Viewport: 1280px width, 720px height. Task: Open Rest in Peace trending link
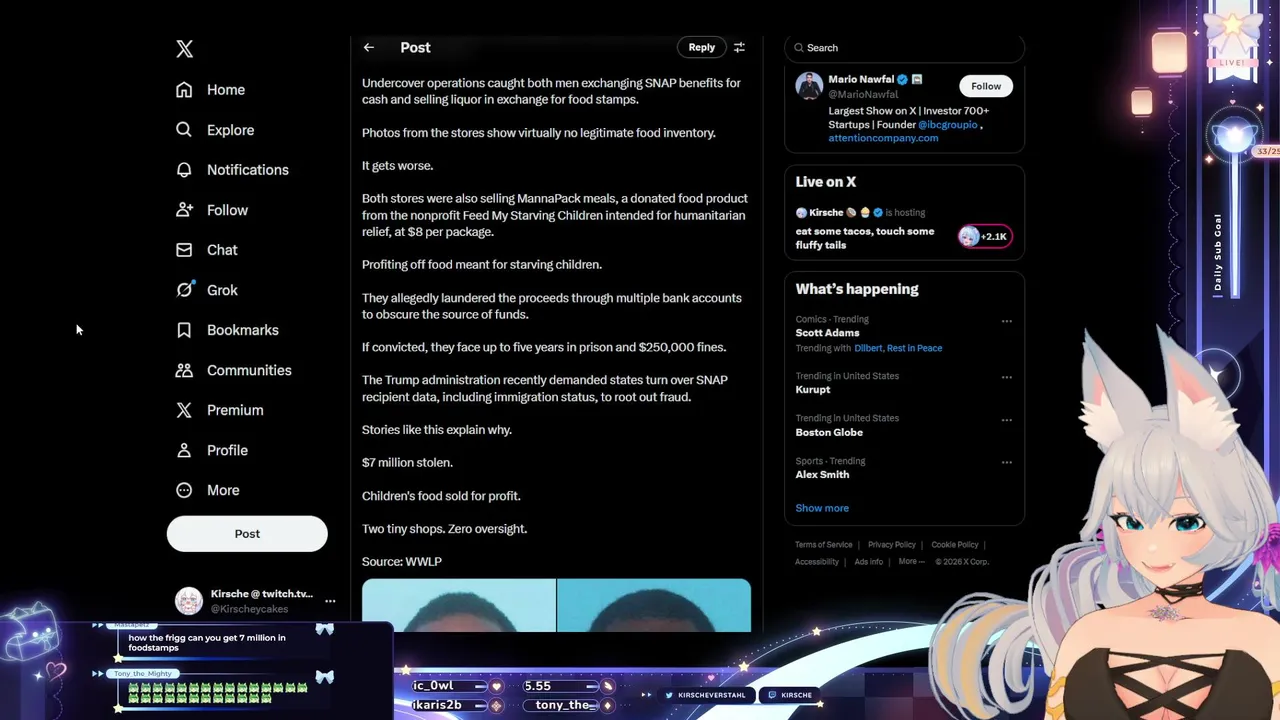pyautogui.click(x=914, y=348)
